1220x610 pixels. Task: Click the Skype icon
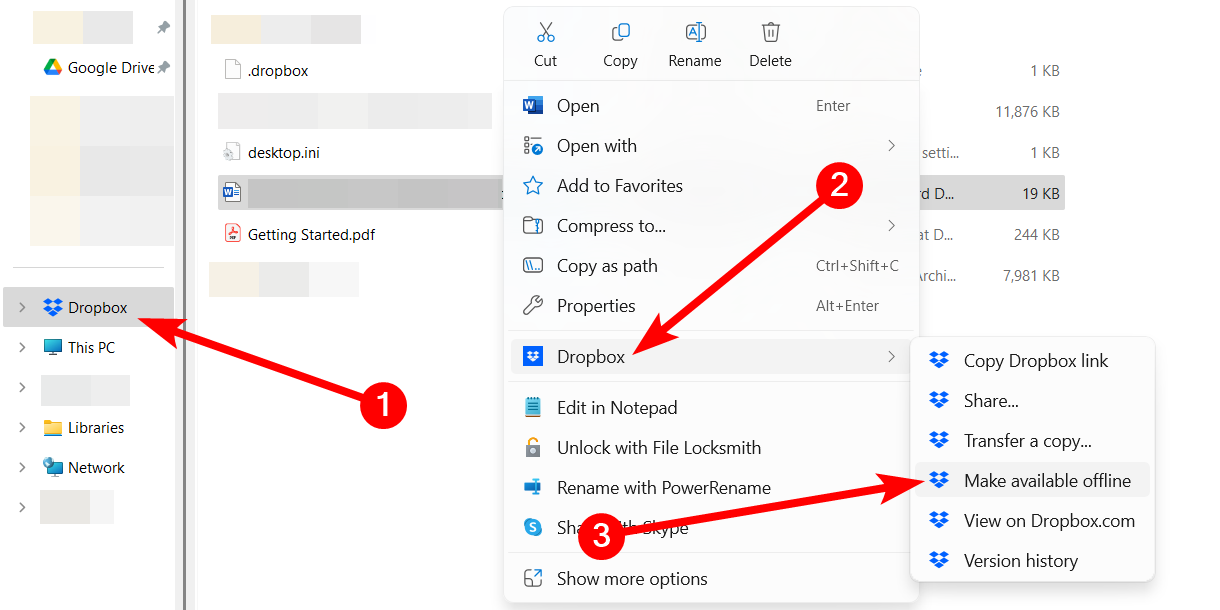click(533, 527)
